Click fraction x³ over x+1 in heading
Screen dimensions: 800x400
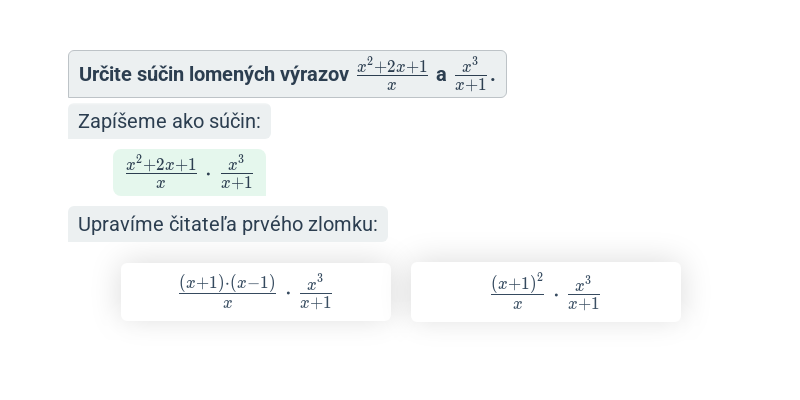coord(470,74)
